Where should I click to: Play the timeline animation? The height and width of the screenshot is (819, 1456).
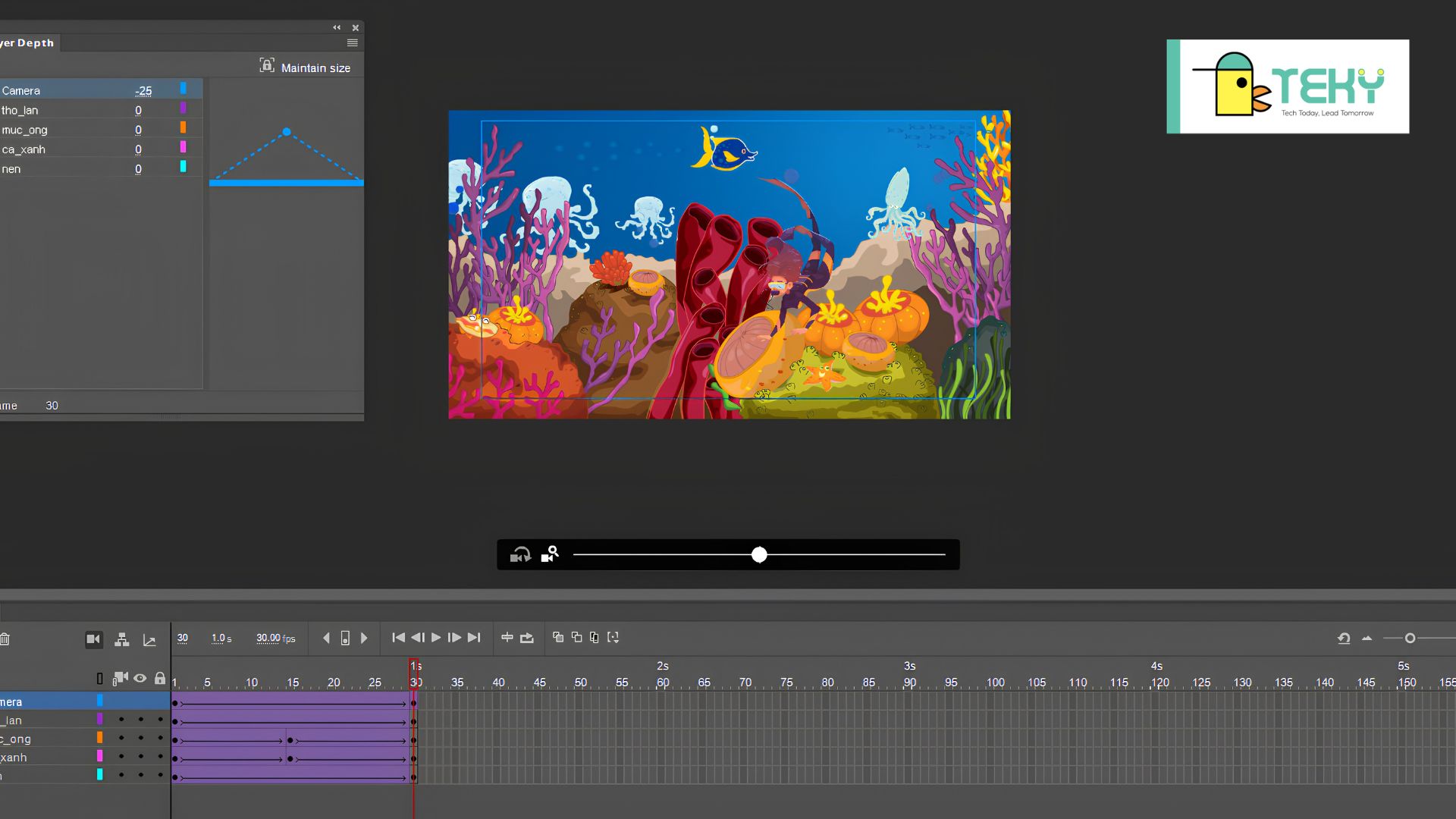(436, 638)
